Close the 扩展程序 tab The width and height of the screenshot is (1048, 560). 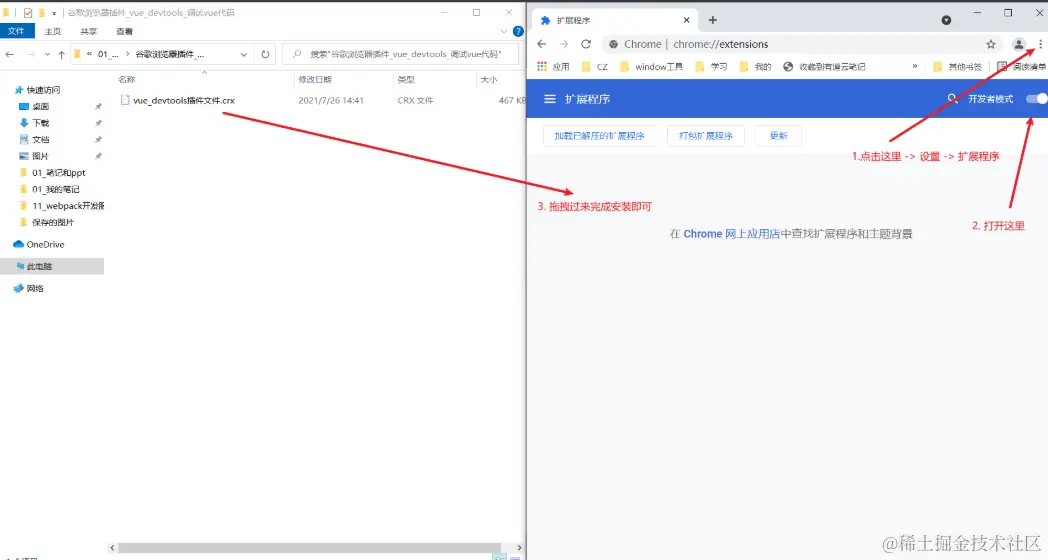pos(686,20)
